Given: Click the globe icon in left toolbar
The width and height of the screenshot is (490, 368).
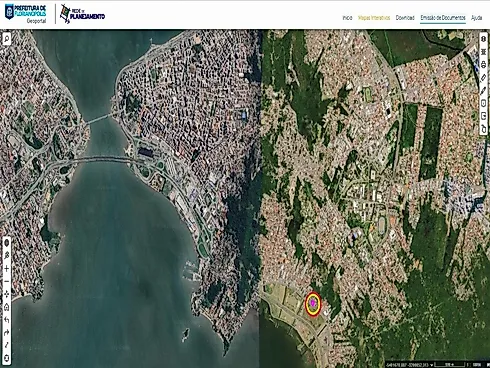Looking at the screenshot, I should [x=6, y=243].
